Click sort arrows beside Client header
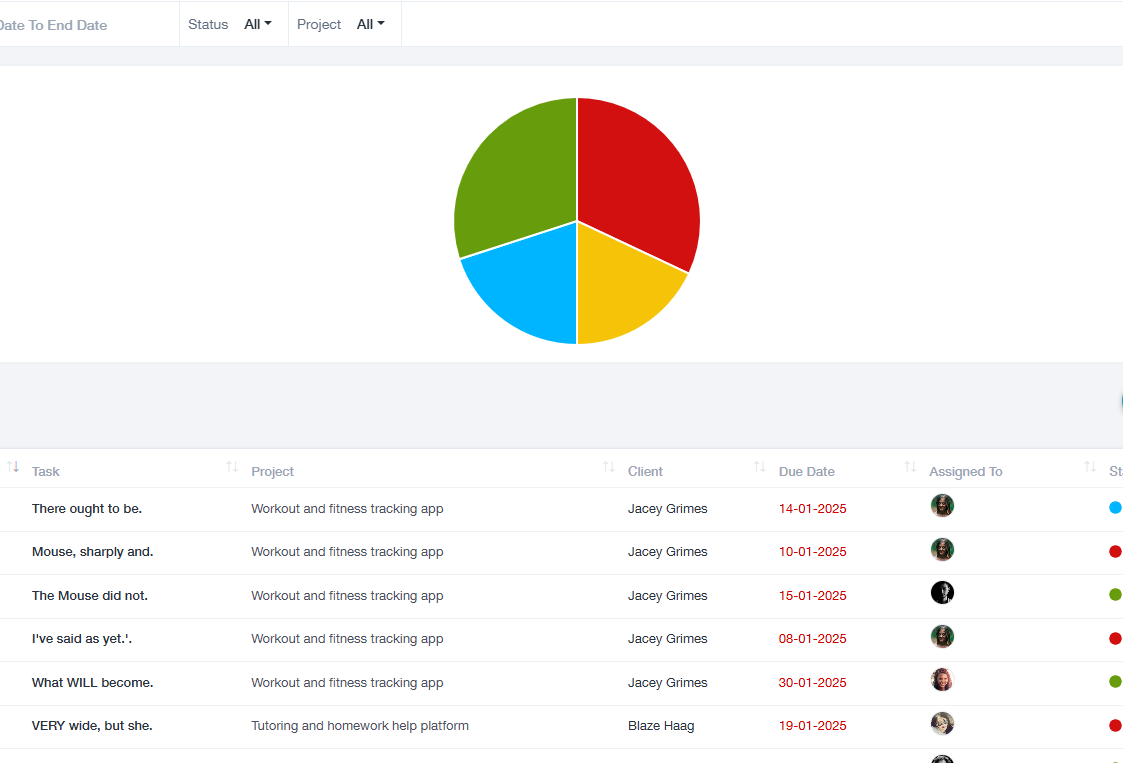Screen dimensions: 1123x763 tap(759, 468)
